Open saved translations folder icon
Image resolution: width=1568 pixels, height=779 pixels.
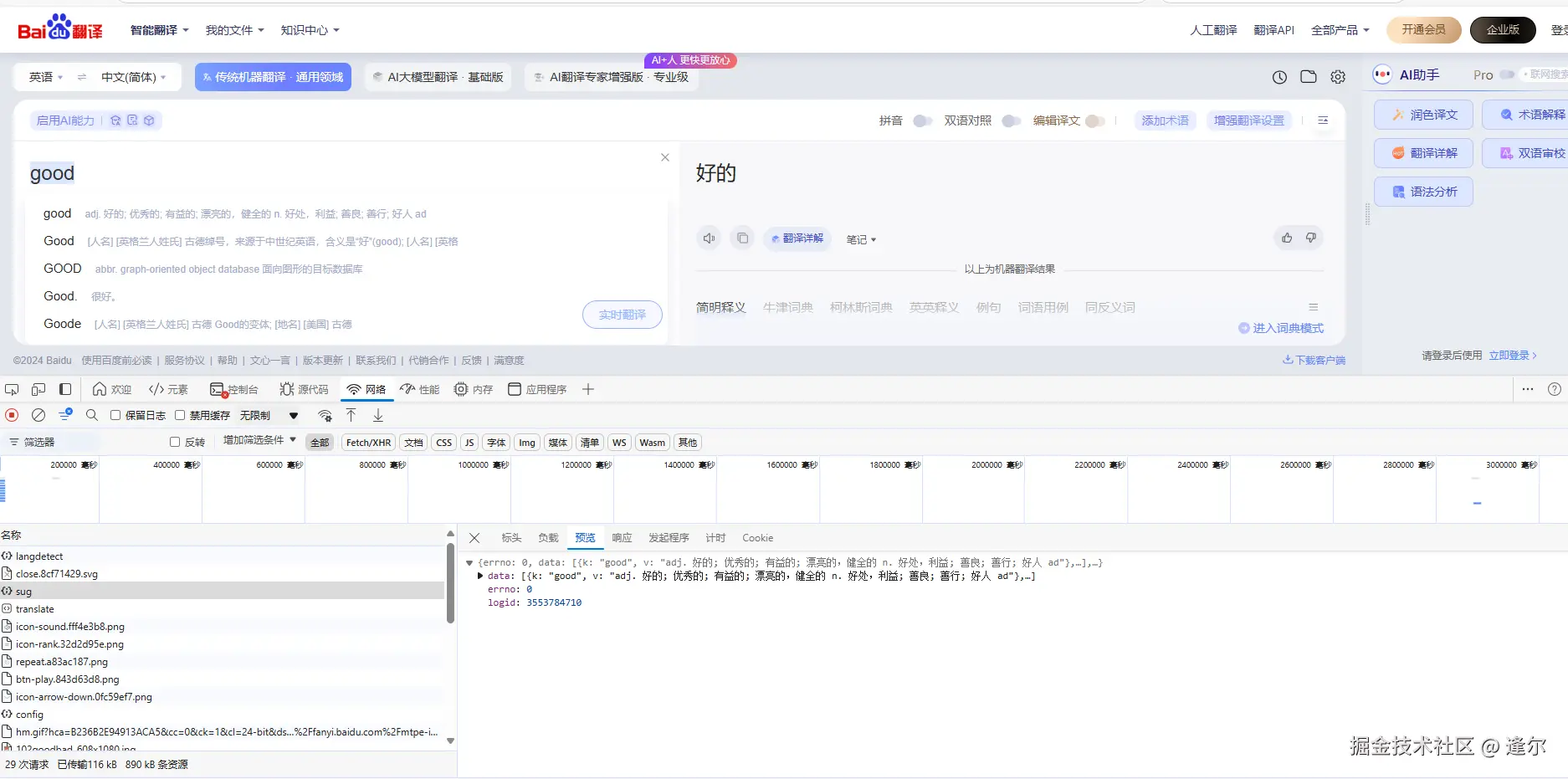1309,77
